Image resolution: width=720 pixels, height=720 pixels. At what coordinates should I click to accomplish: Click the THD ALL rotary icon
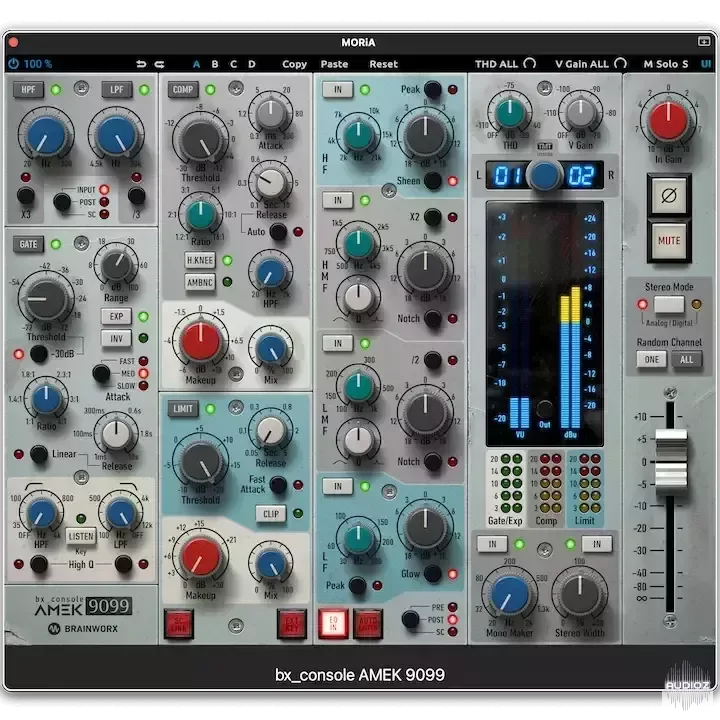(x=529, y=63)
